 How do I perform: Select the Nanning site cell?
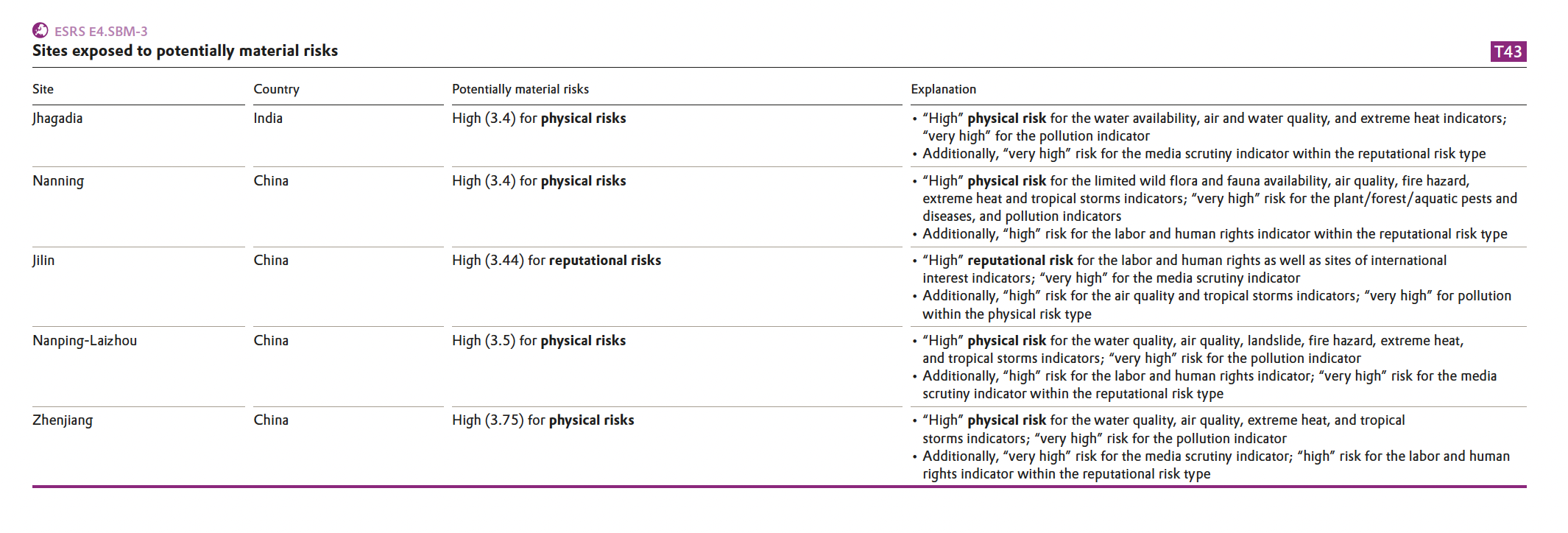(x=58, y=181)
